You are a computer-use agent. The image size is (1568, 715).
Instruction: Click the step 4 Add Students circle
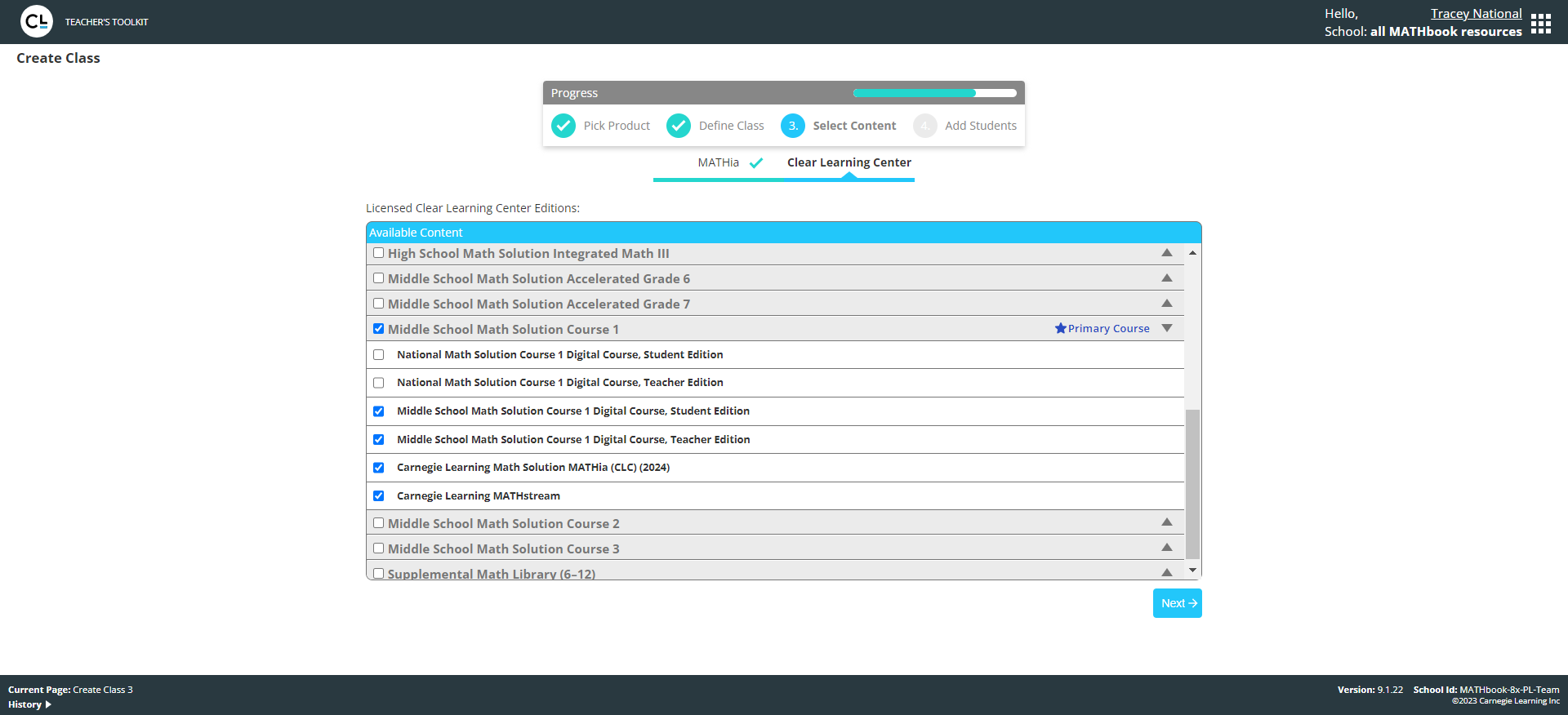click(x=925, y=126)
